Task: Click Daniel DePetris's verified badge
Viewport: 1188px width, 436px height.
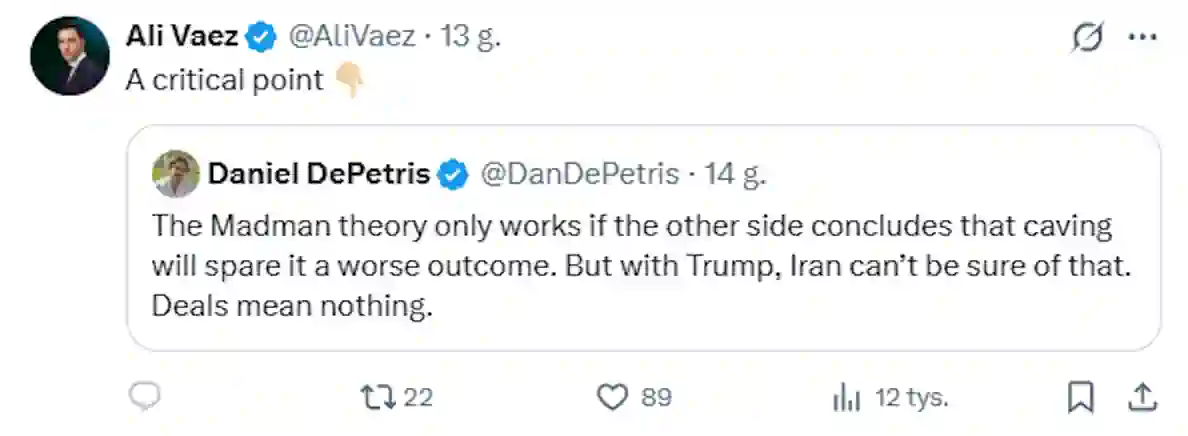Action: pos(454,175)
